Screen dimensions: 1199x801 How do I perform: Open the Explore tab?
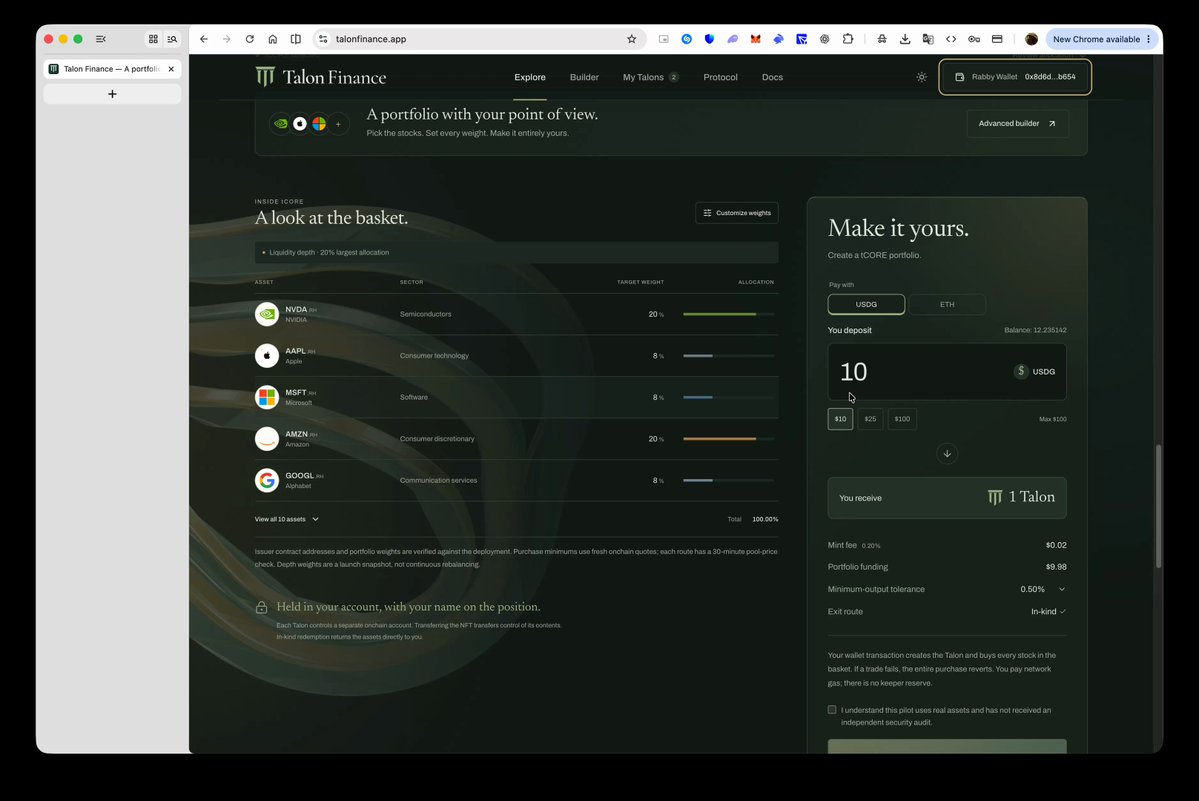pos(530,77)
